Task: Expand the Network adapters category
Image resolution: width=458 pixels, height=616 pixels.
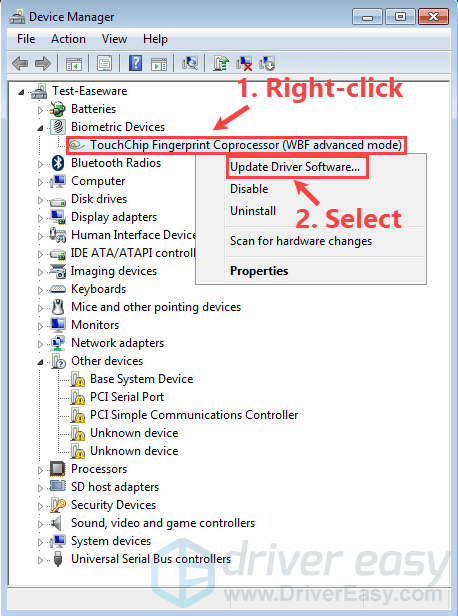Action: tap(40, 344)
